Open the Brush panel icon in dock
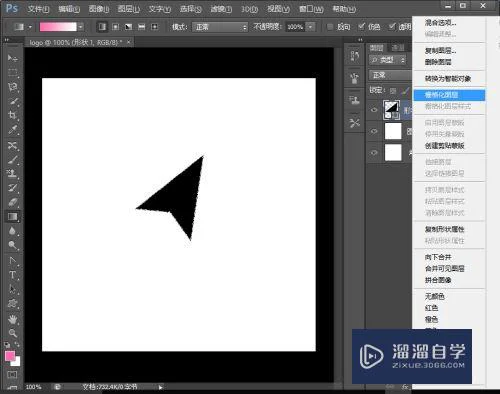The image size is (500, 394). click(x=354, y=78)
